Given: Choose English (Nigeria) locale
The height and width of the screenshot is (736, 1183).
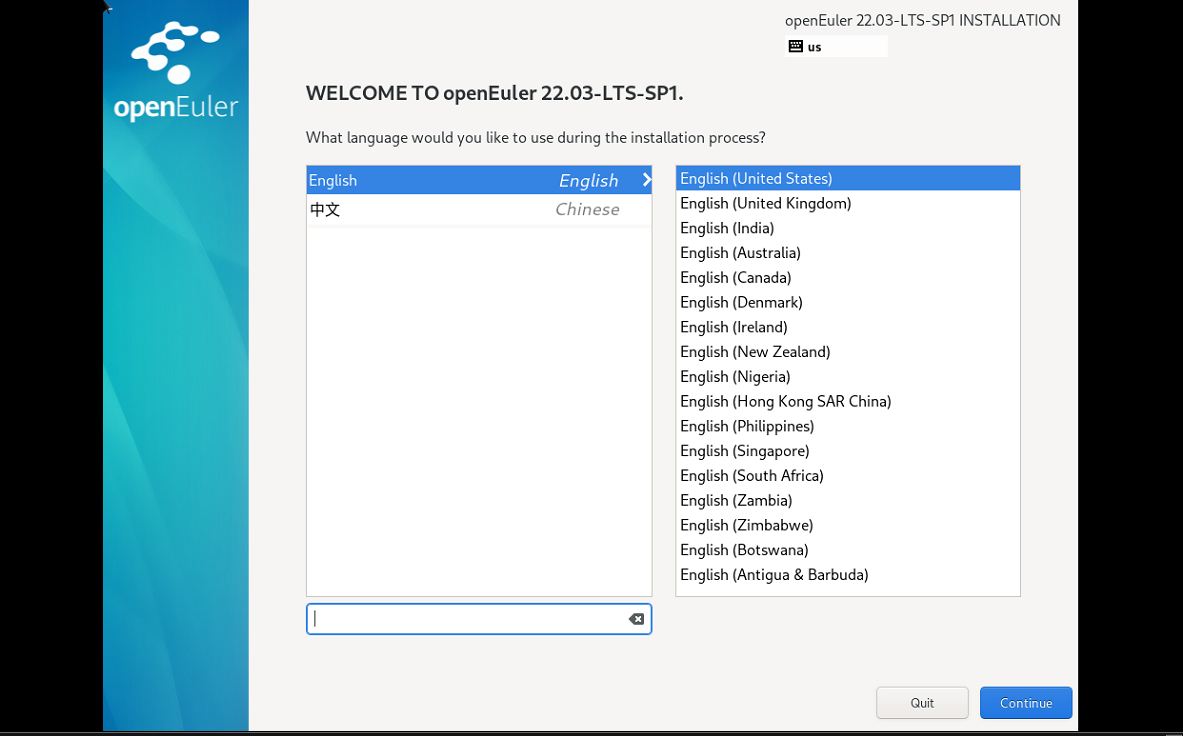Looking at the screenshot, I should [x=848, y=377].
